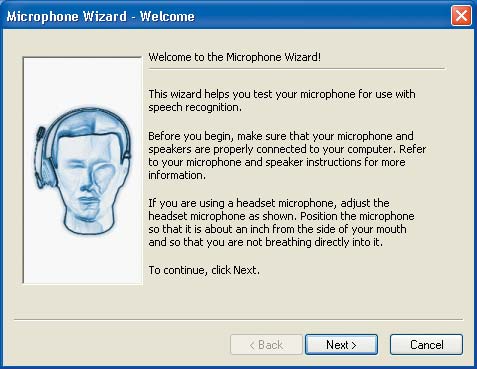Click the 'This wizard helps you test' paragraph
Screen dimensions: 477x369
click(282, 101)
